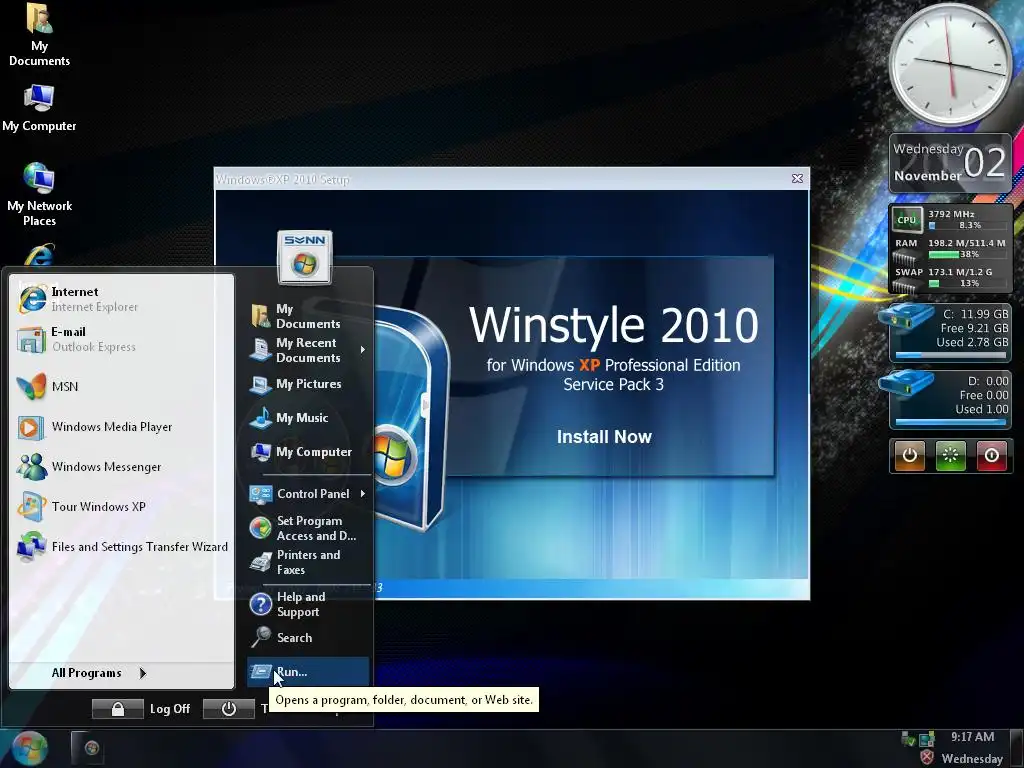The image size is (1024, 768).
Task: Open Search from the Start menu
Action: tap(308, 637)
